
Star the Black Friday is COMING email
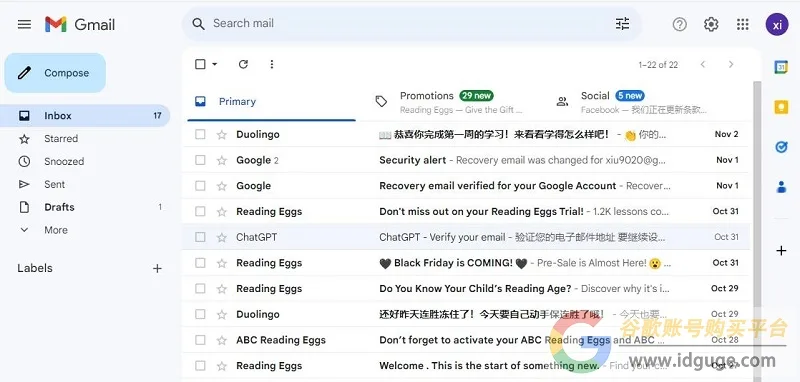tap(221, 263)
